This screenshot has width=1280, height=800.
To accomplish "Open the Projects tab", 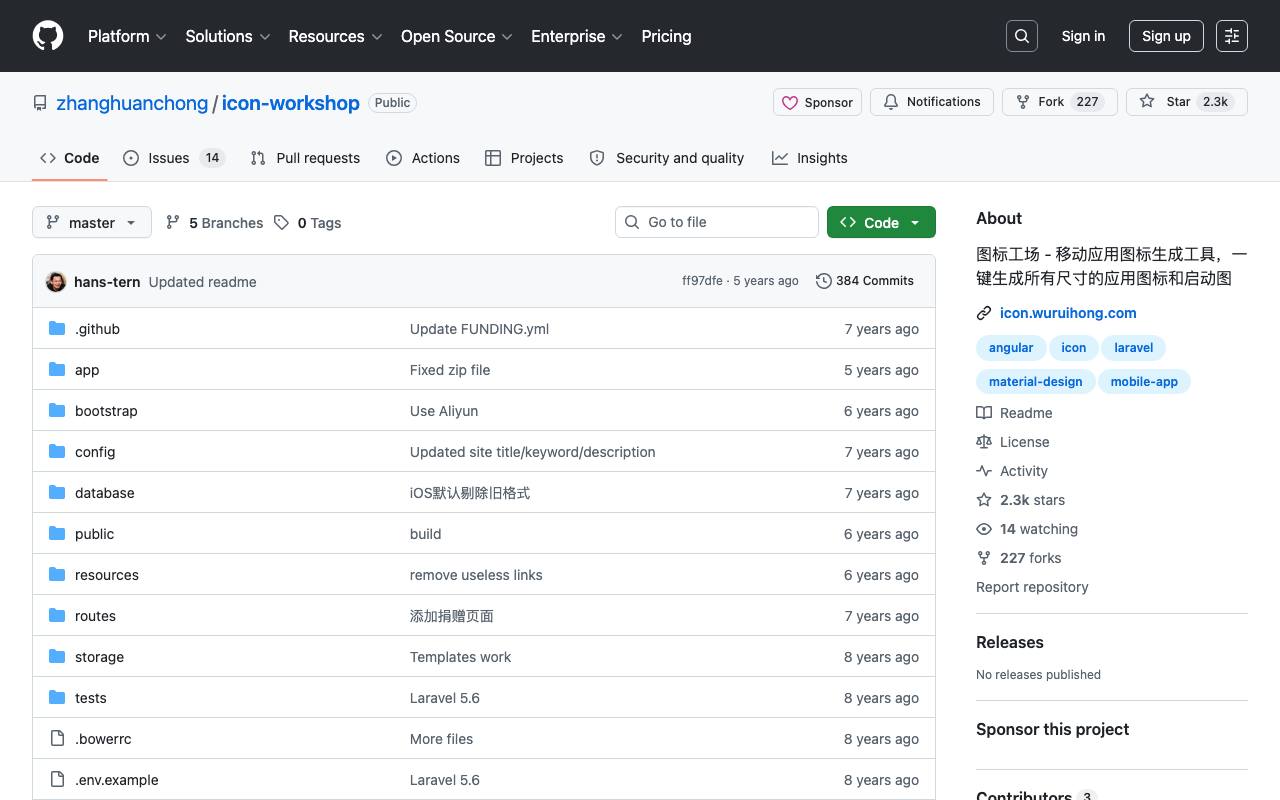I will click(x=524, y=158).
